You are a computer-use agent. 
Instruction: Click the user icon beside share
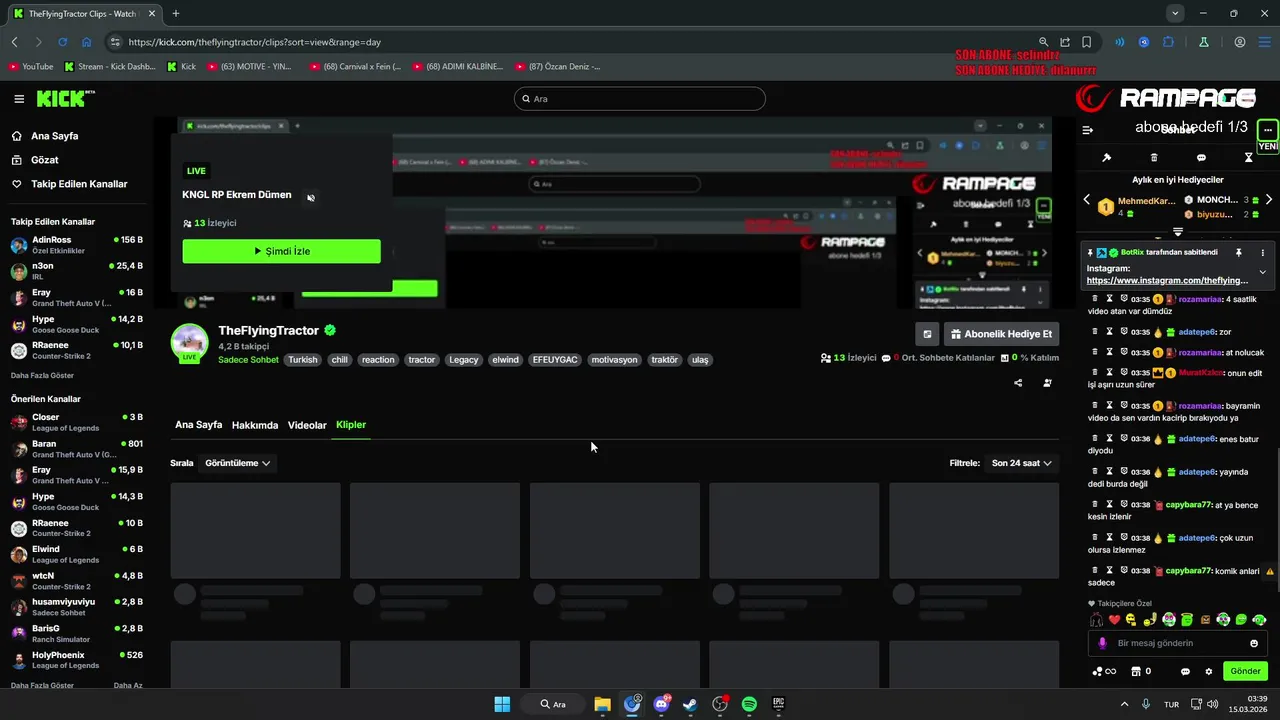(1047, 383)
